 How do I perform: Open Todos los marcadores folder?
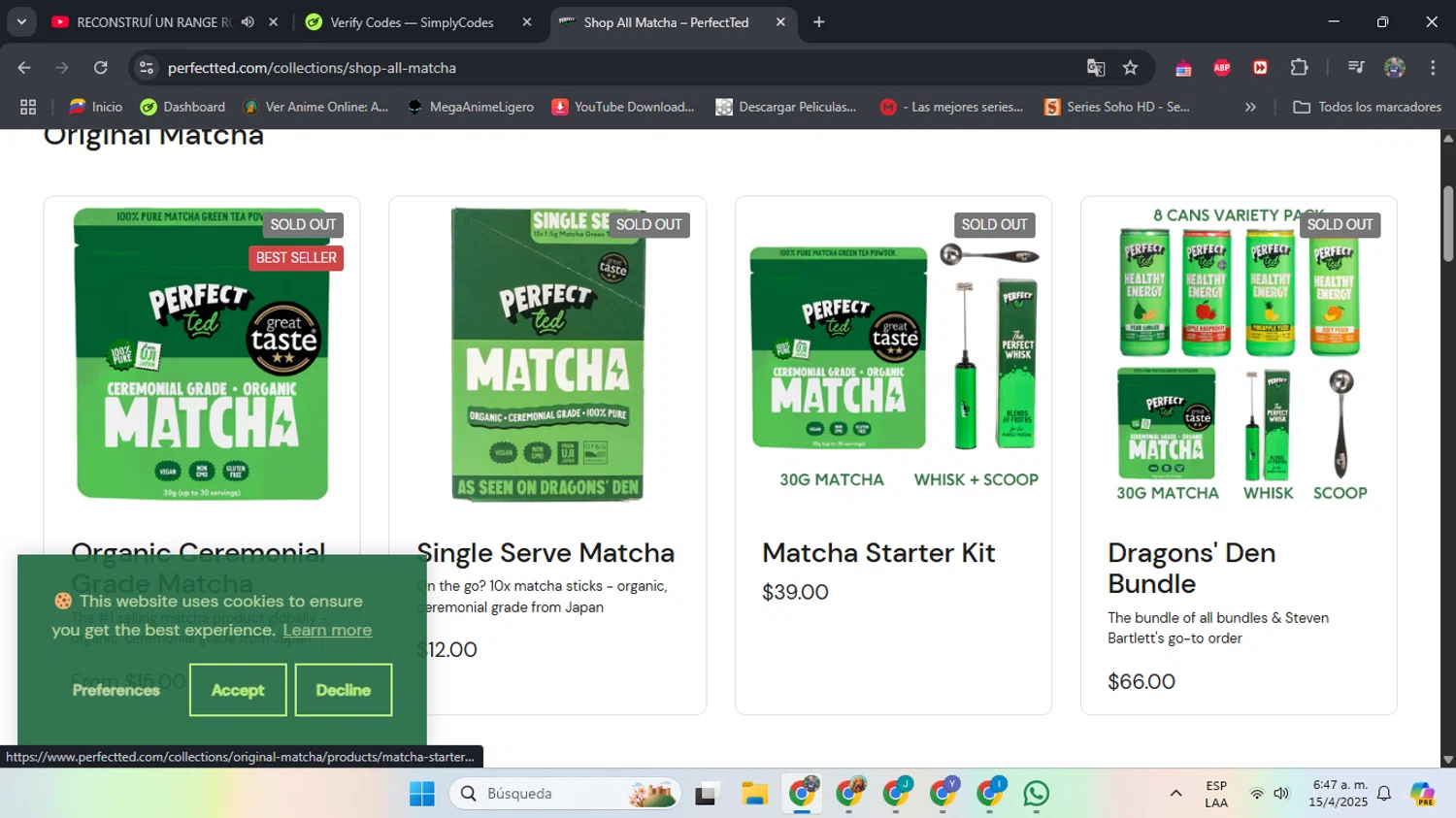[1367, 107]
